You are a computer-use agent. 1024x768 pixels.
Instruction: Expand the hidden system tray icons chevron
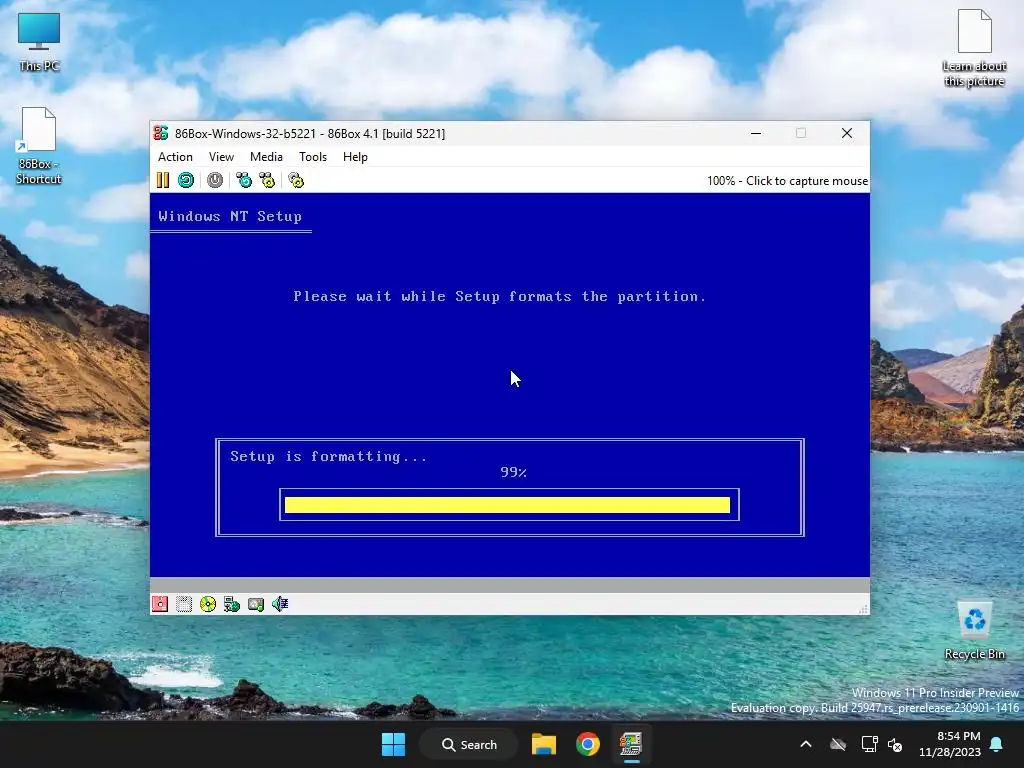pyautogui.click(x=806, y=744)
